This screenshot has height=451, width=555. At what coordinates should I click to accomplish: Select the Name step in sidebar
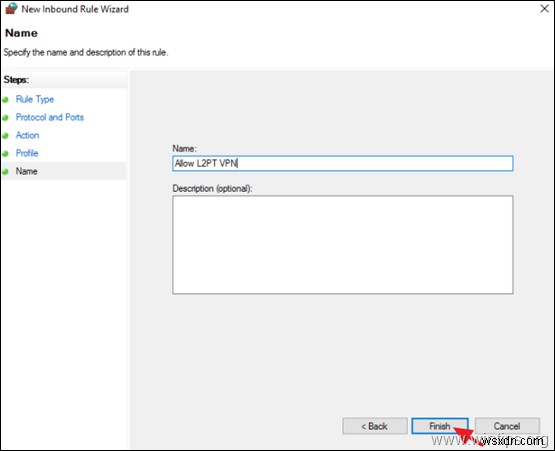pyautogui.click(x=27, y=171)
